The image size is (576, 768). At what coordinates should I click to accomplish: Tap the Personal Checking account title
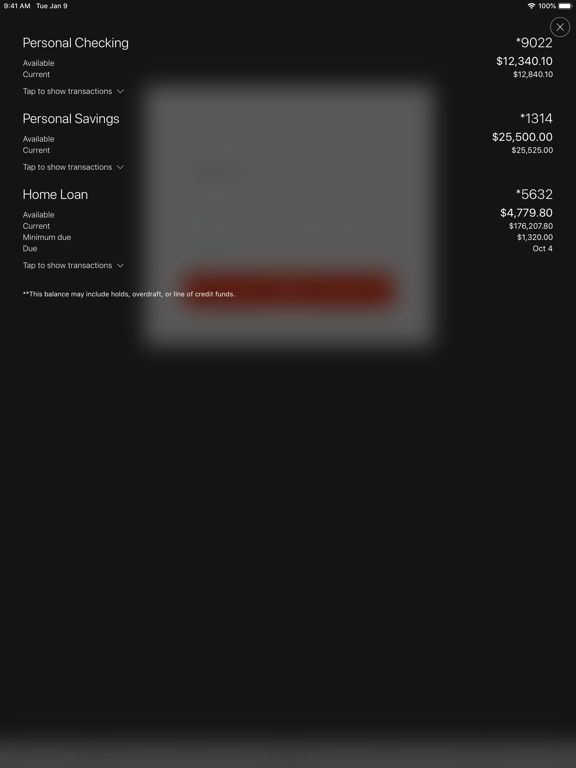pyautogui.click(x=75, y=43)
